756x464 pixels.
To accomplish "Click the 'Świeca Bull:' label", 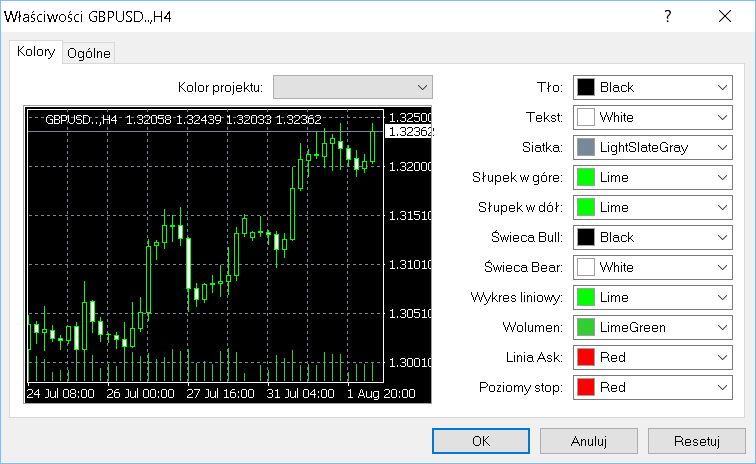I will pos(527,237).
